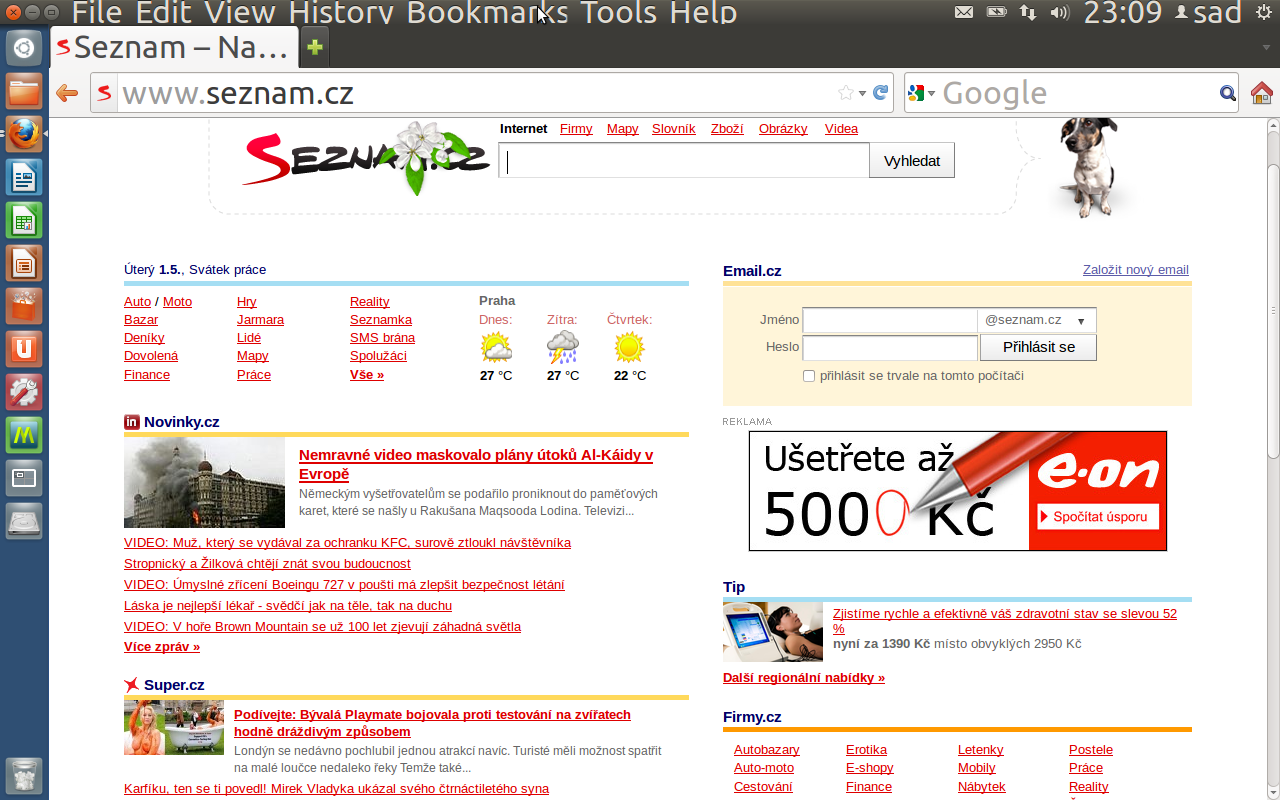Switch search to the Firmy tab
1280x800 pixels.
[x=576, y=129]
